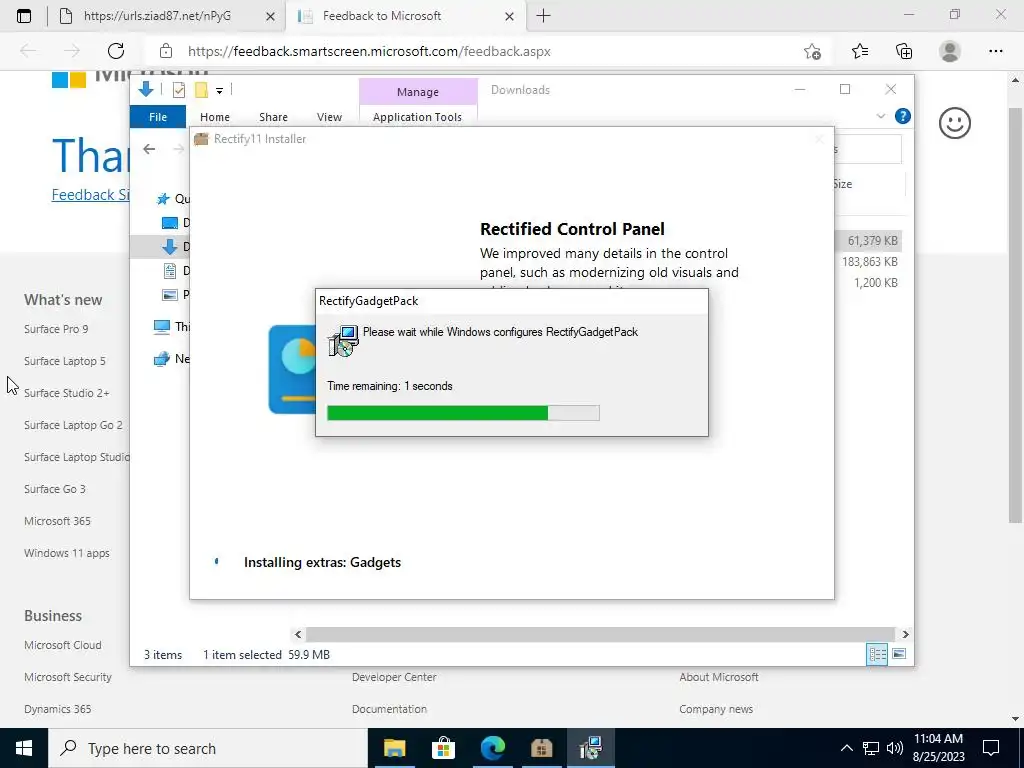The width and height of the screenshot is (1024, 768).
Task: Open Microsoft Edge from the taskbar
Action: pyautogui.click(x=492, y=748)
